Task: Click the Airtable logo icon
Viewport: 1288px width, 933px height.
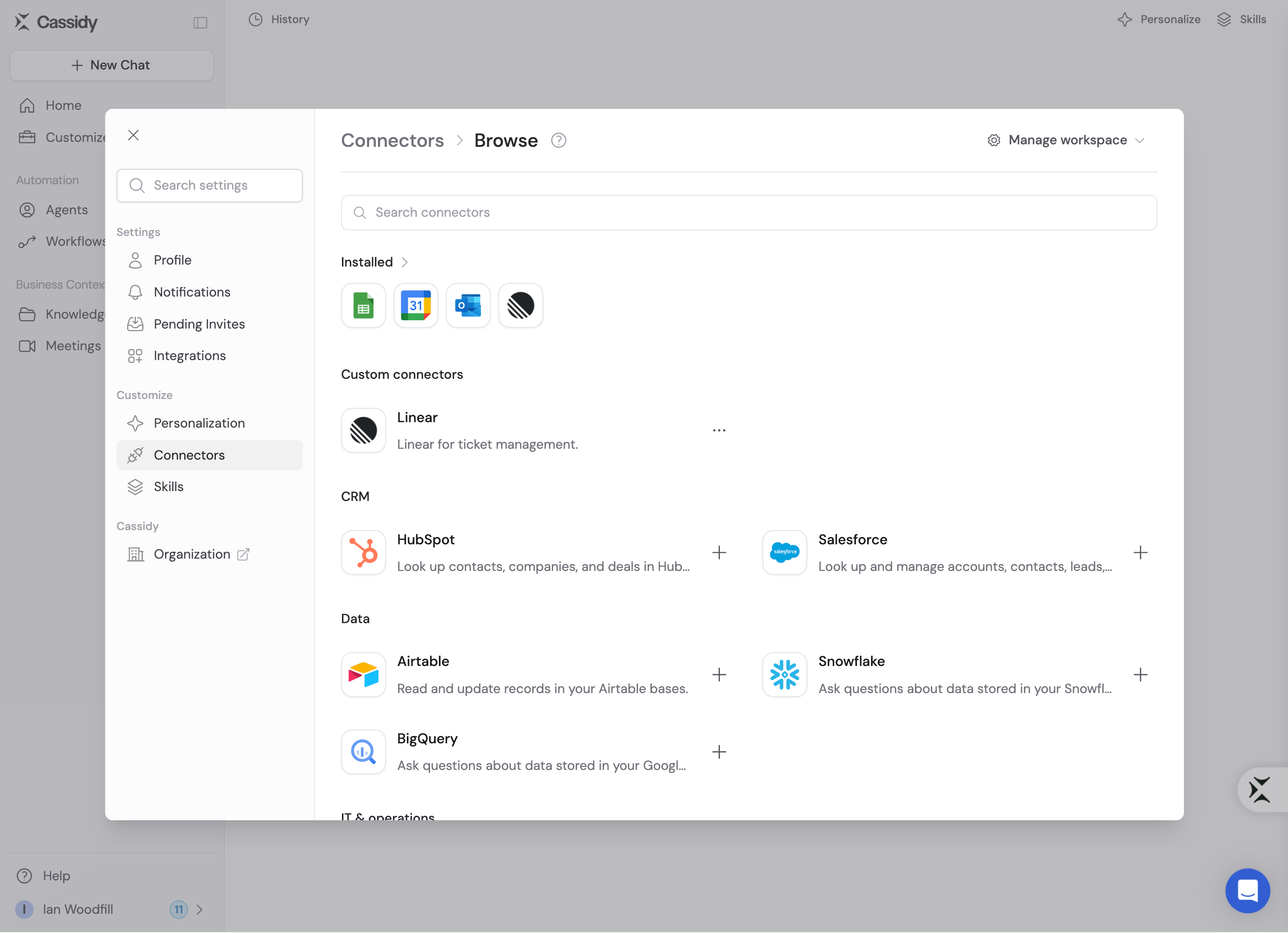Action: [364, 674]
